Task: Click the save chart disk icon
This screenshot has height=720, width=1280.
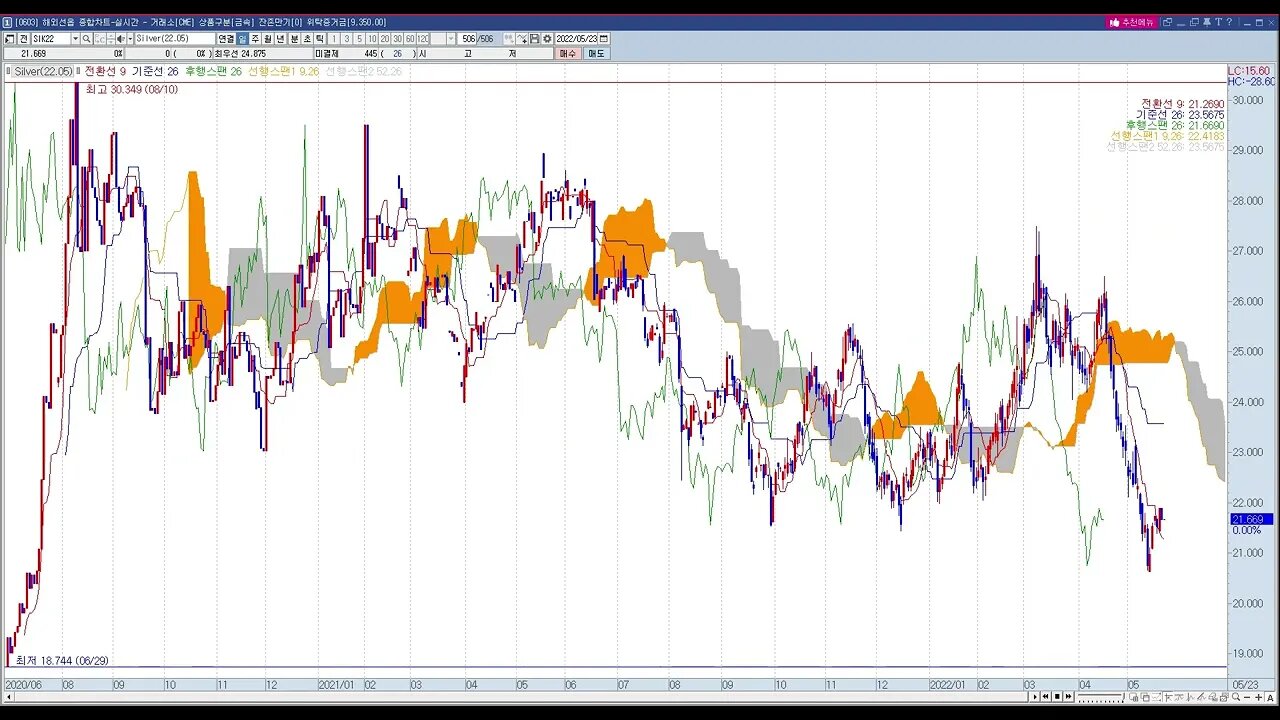Action: (x=534, y=39)
